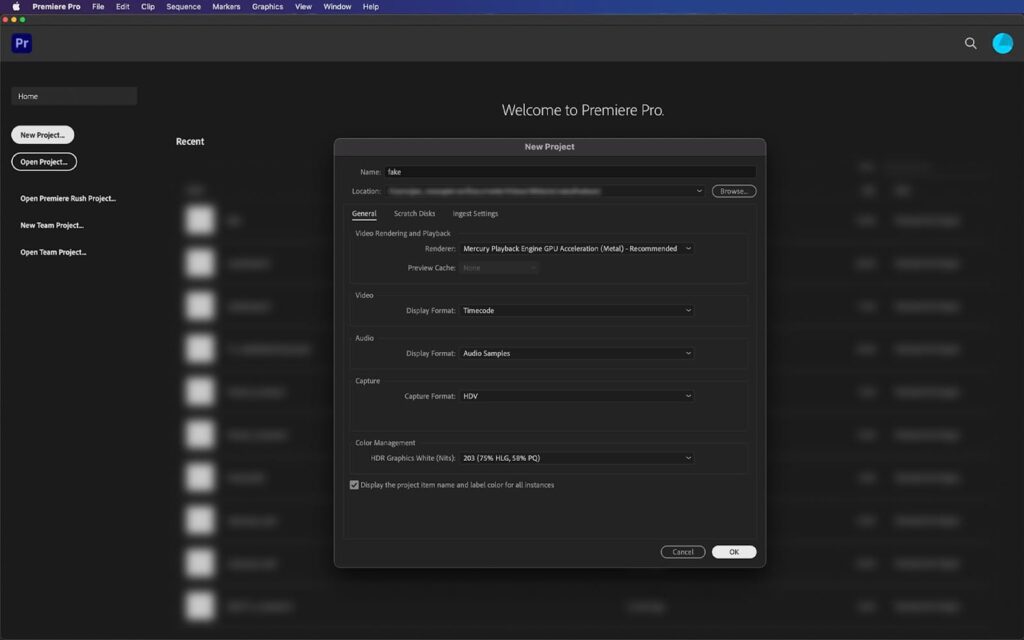Image resolution: width=1024 pixels, height=640 pixels.
Task: Open the Audio Display Format dropdown
Action: pyautogui.click(x=576, y=353)
